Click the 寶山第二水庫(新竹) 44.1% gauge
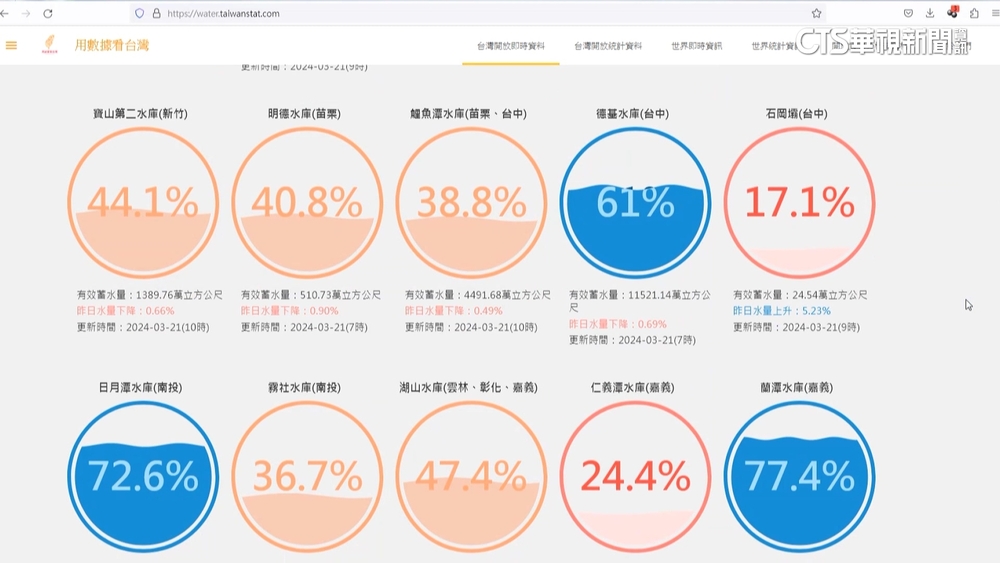 143,203
